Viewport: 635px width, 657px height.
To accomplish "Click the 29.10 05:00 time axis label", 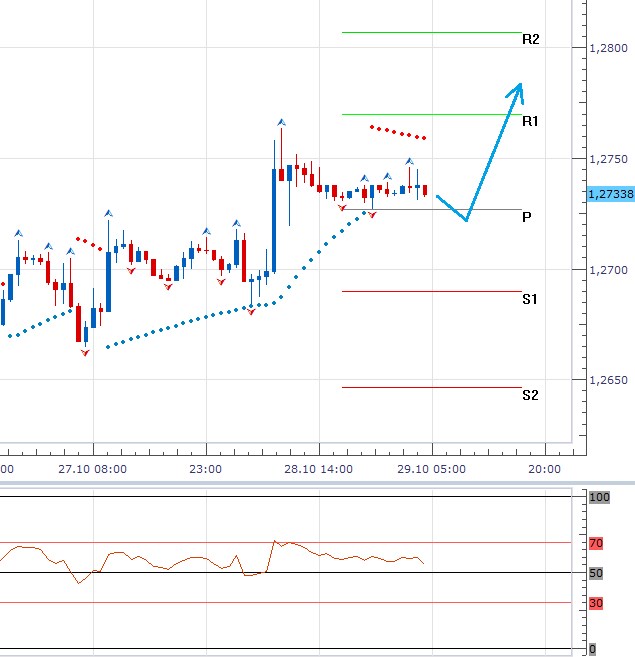I will 432,468.
